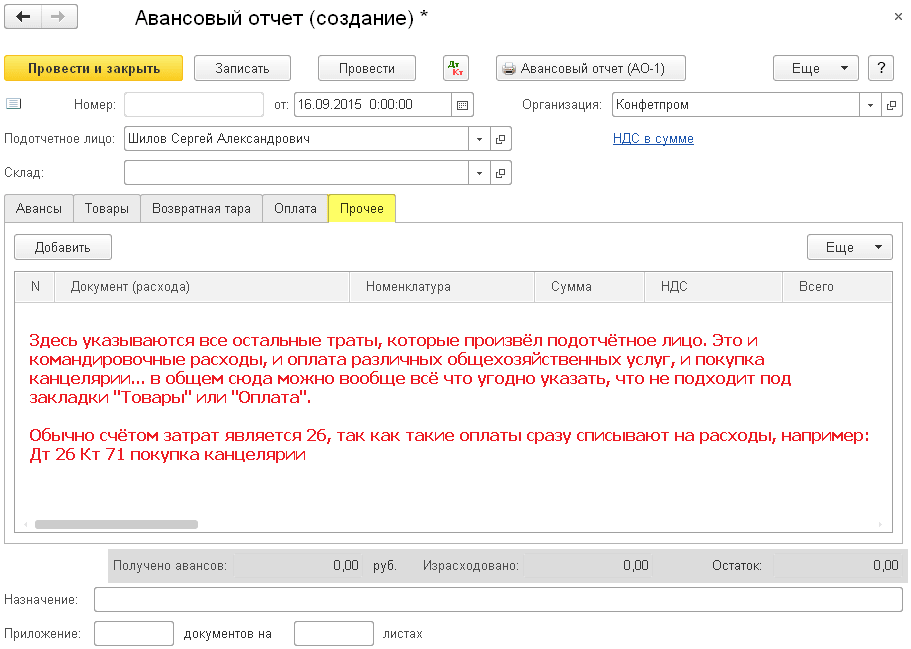Open the top Еще menu

815,68
